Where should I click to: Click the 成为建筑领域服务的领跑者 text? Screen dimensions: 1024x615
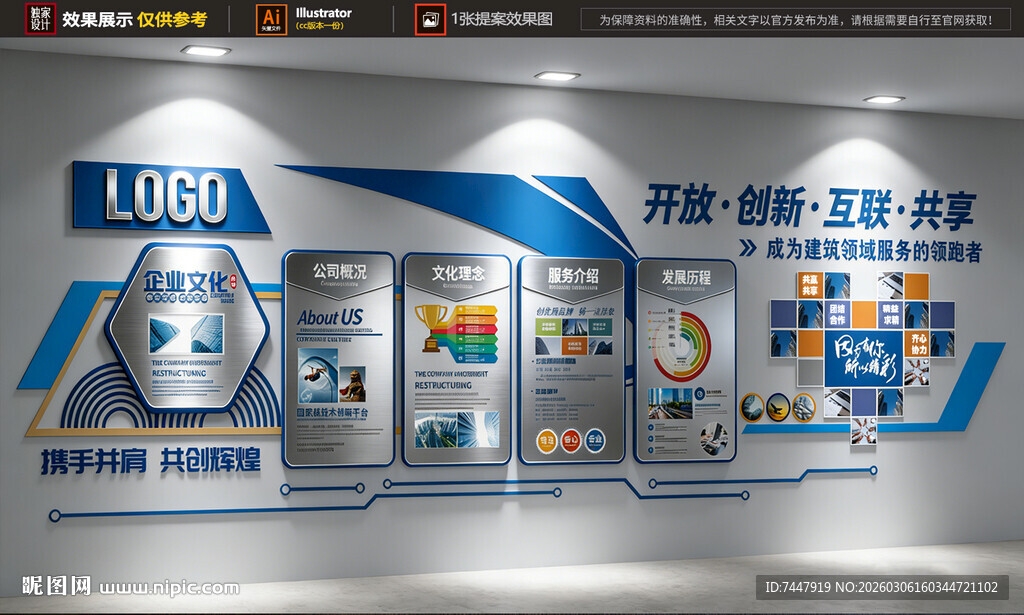[874, 249]
